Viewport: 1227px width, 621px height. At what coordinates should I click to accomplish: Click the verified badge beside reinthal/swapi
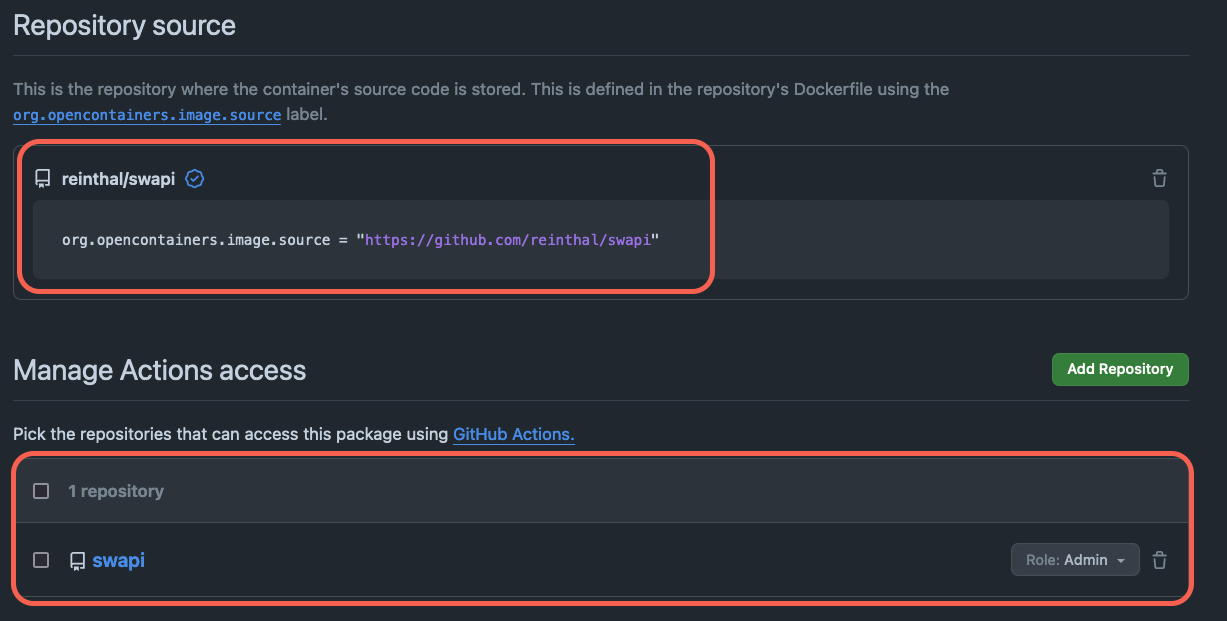click(x=195, y=179)
